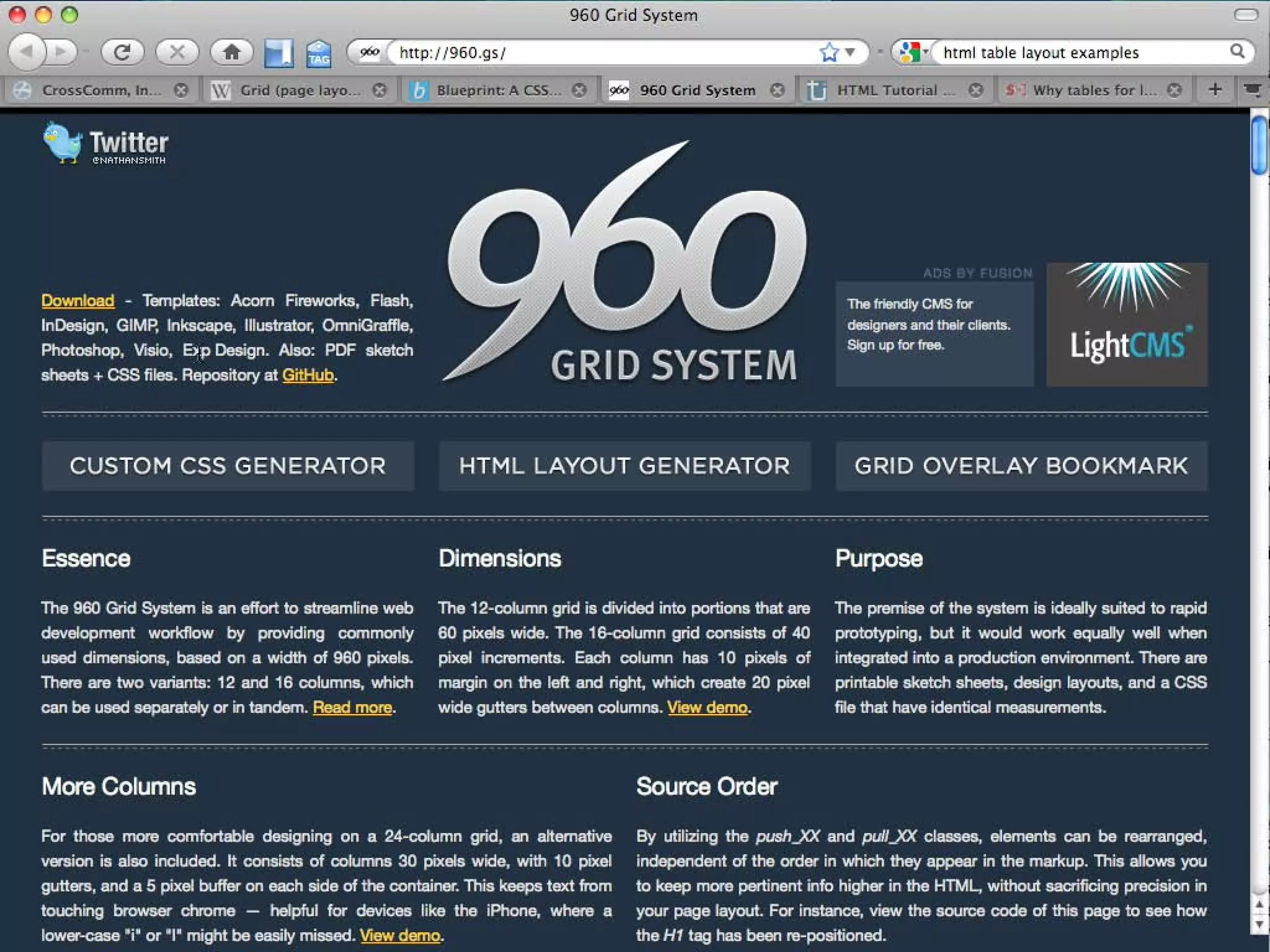
Task: Go to home page icon
Action: (x=231, y=52)
